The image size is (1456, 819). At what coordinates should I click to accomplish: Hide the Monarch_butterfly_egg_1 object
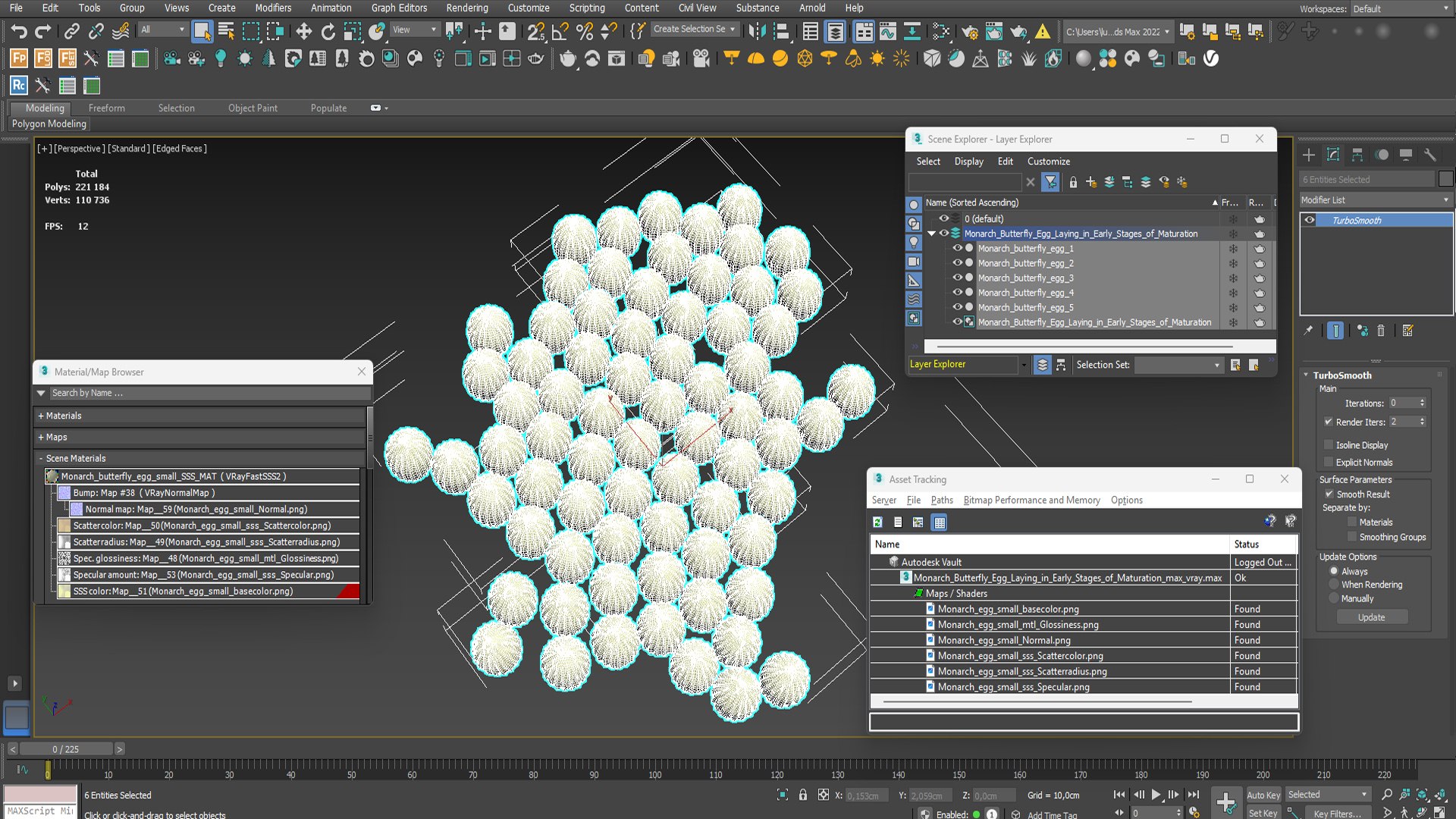point(957,248)
